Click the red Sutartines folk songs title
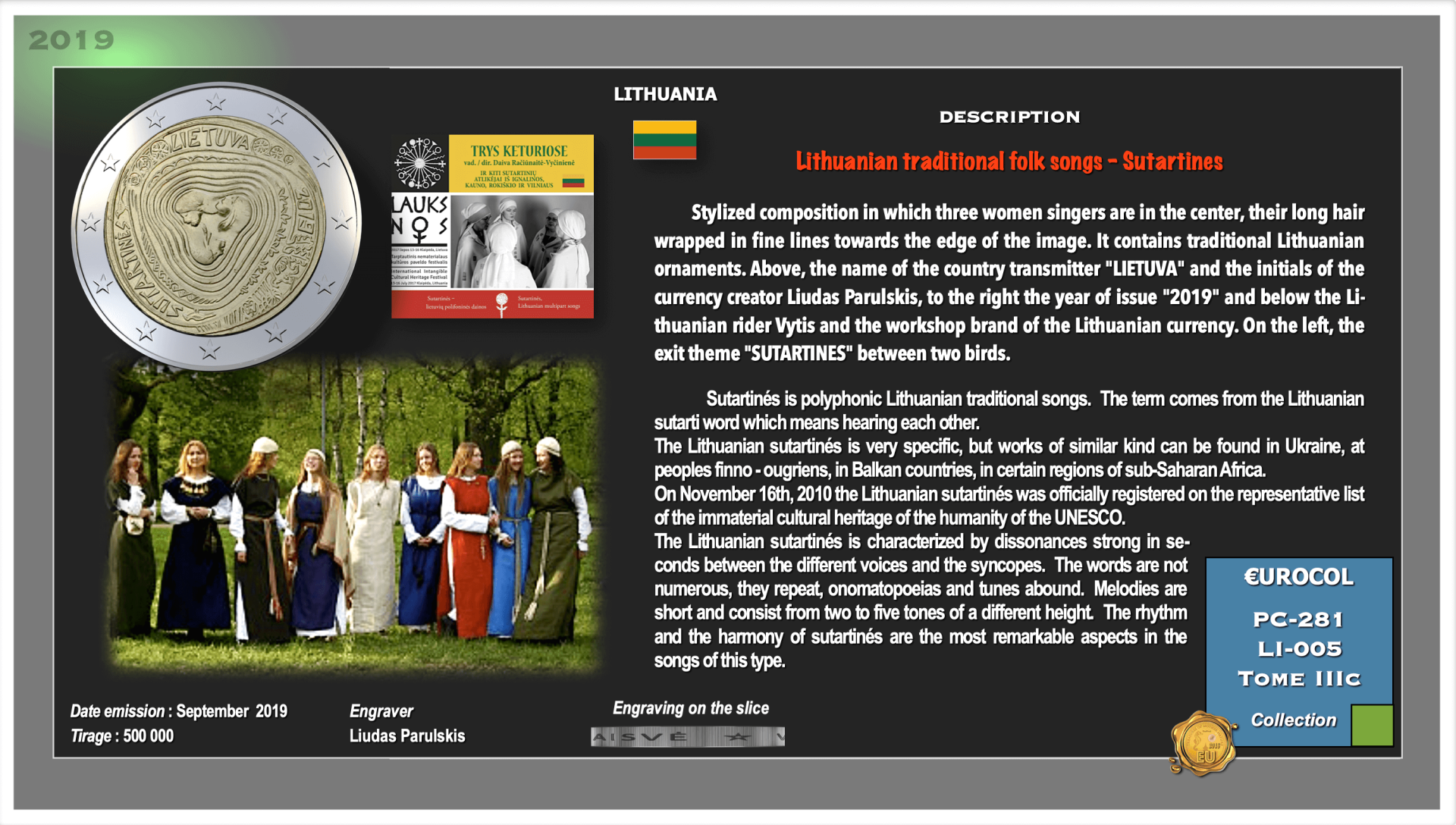This screenshot has height=825, width=1456. 1009,162
